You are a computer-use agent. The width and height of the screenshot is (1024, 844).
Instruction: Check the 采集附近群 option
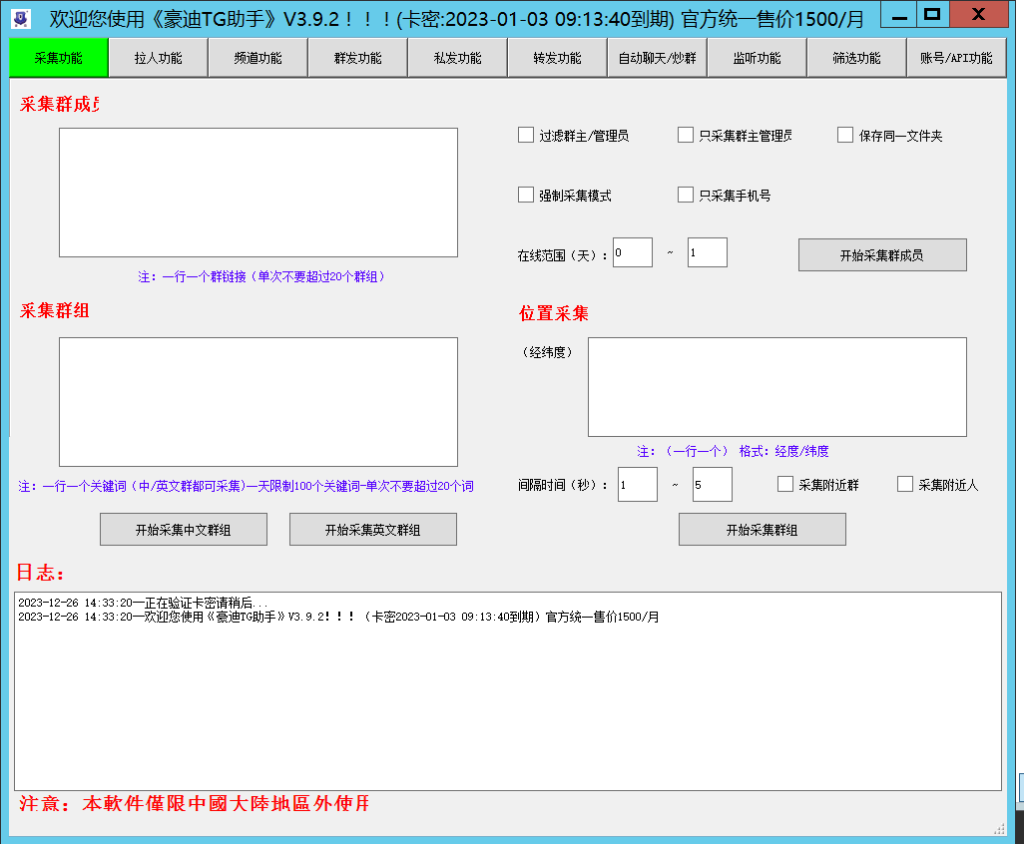pyautogui.click(x=785, y=484)
